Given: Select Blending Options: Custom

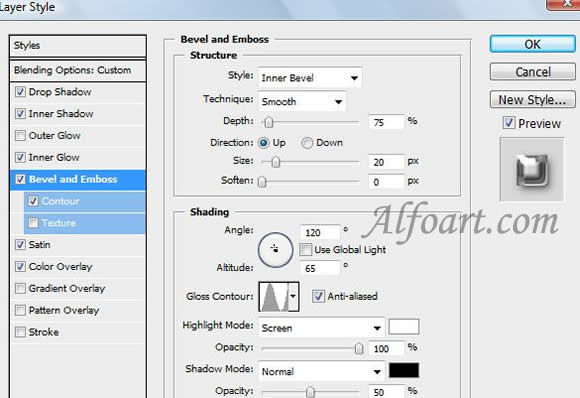Looking at the screenshot, I should [78, 70].
